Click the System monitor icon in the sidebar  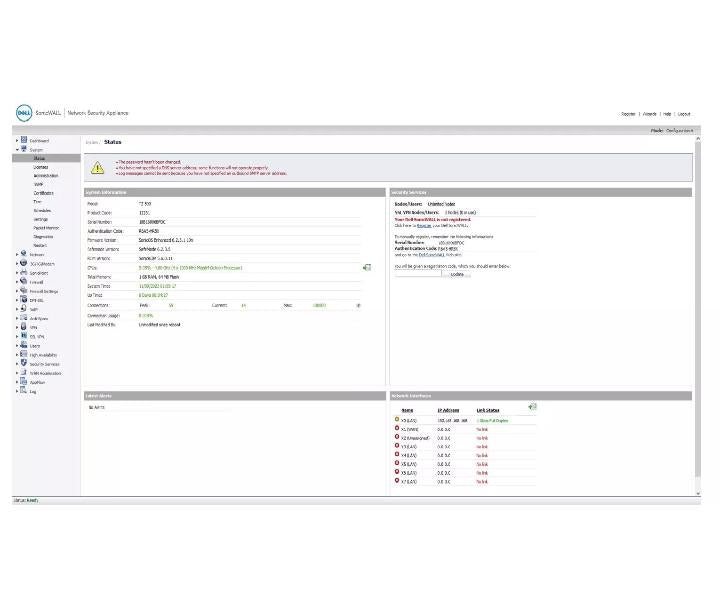coord(24,149)
